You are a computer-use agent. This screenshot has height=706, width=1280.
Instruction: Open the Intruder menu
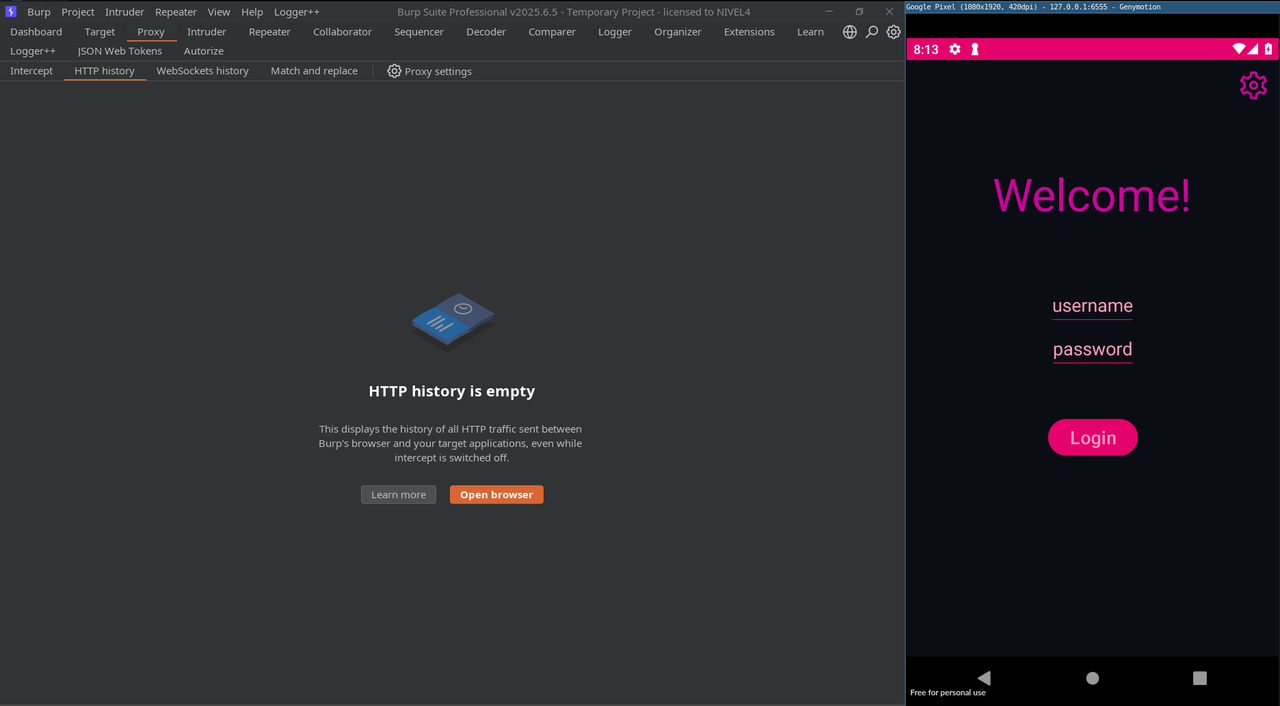[125, 12]
